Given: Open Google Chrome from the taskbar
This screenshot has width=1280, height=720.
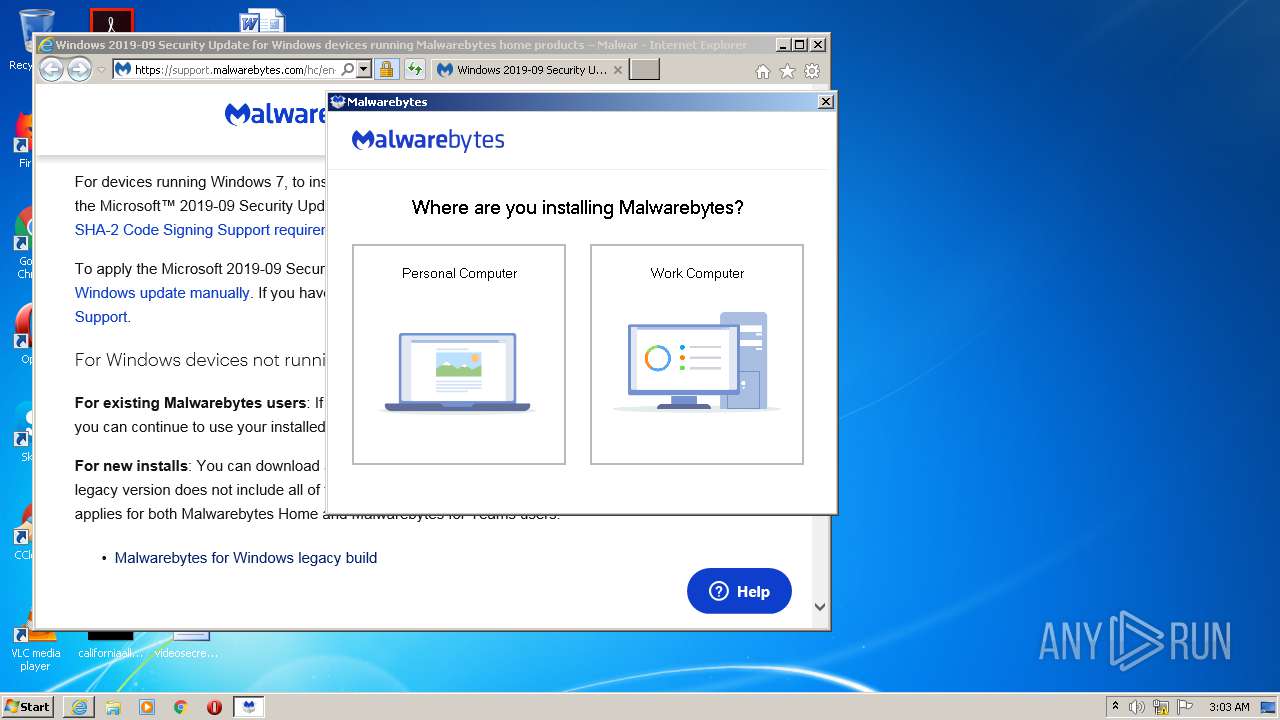Looking at the screenshot, I should coord(181,707).
